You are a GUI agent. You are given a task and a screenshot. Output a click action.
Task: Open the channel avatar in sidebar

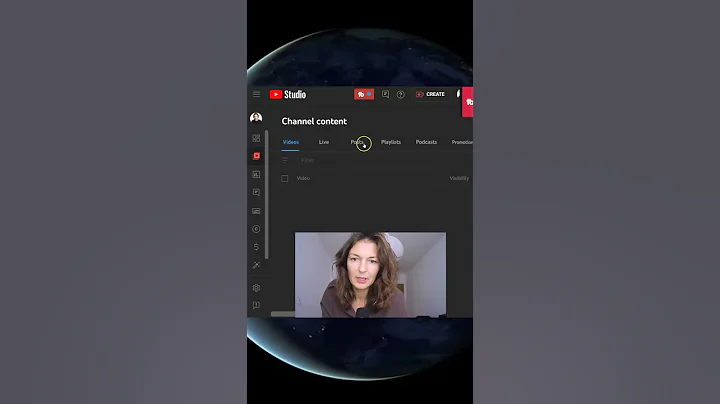point(256,118)
